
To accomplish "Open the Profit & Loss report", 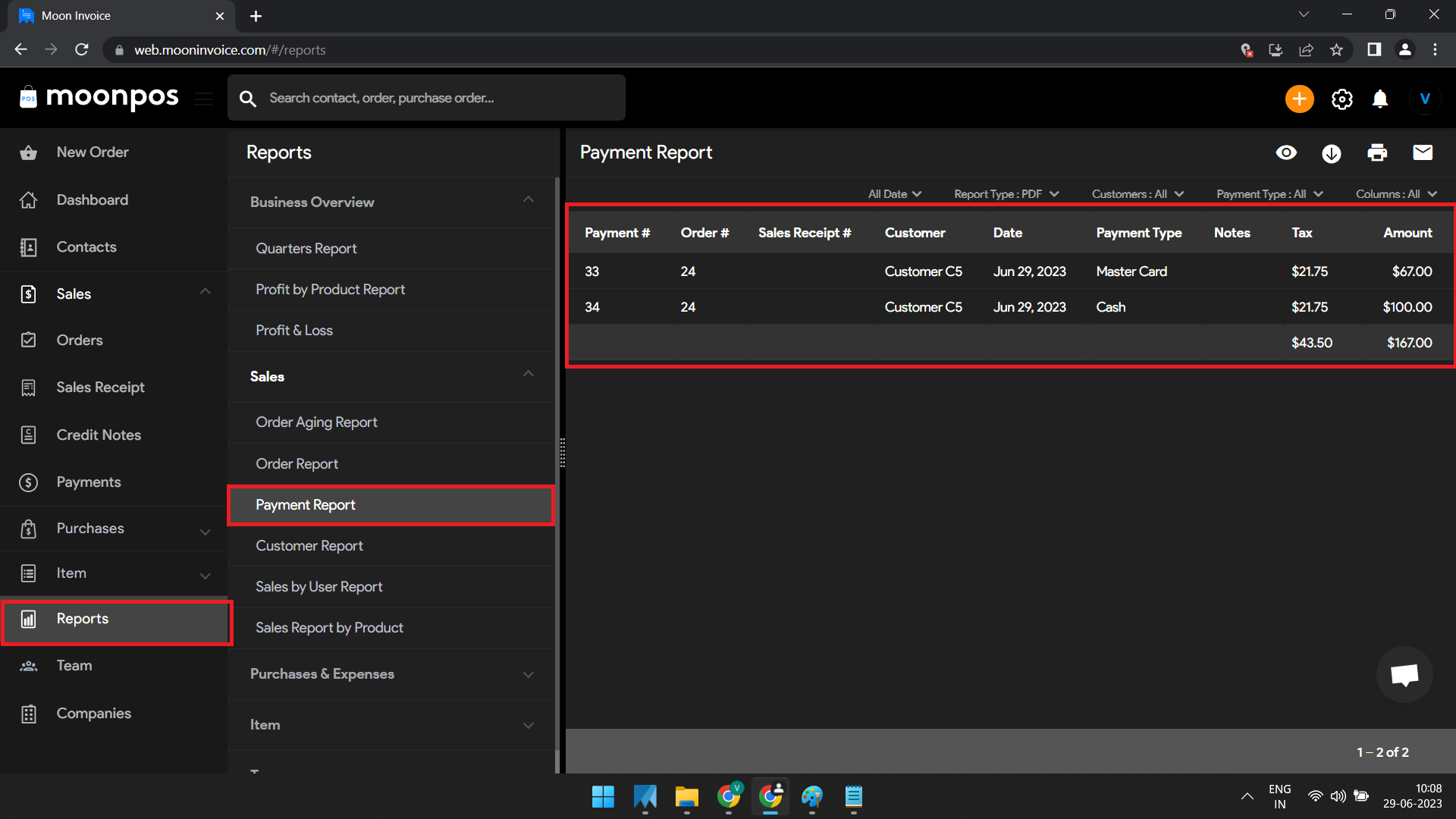I will (294, 330).
